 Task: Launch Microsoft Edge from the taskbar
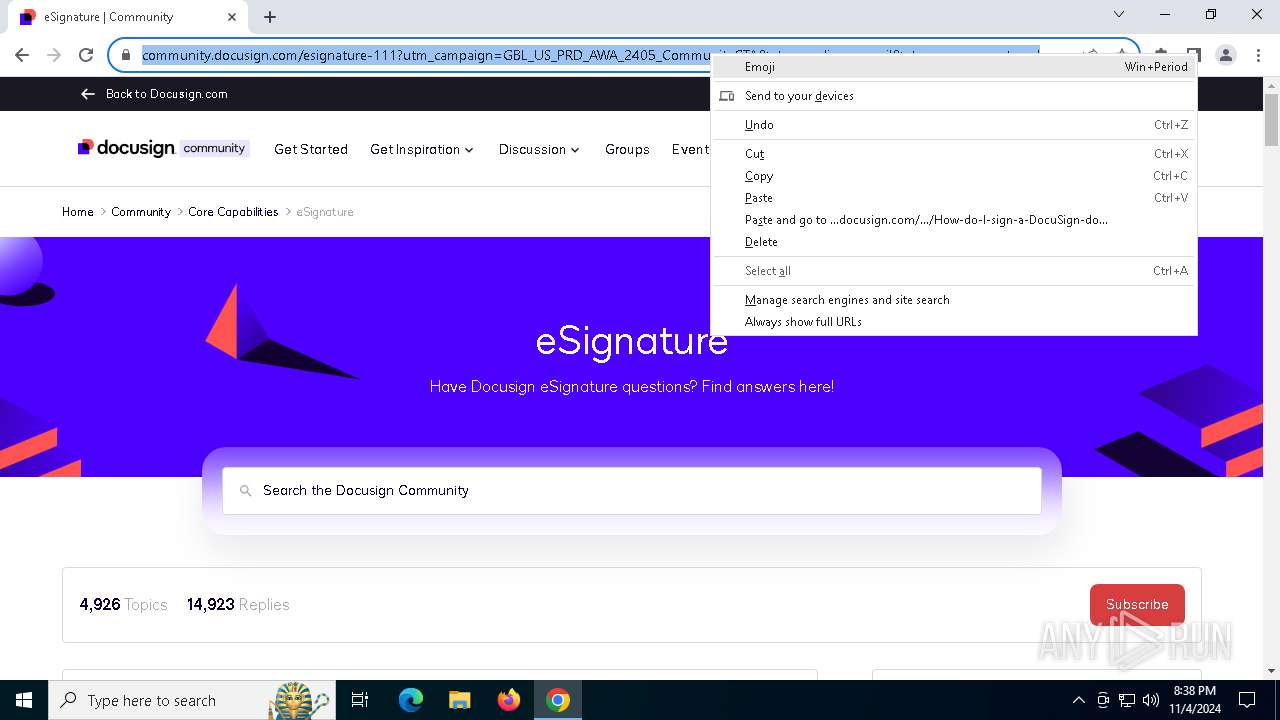point(411,700)
